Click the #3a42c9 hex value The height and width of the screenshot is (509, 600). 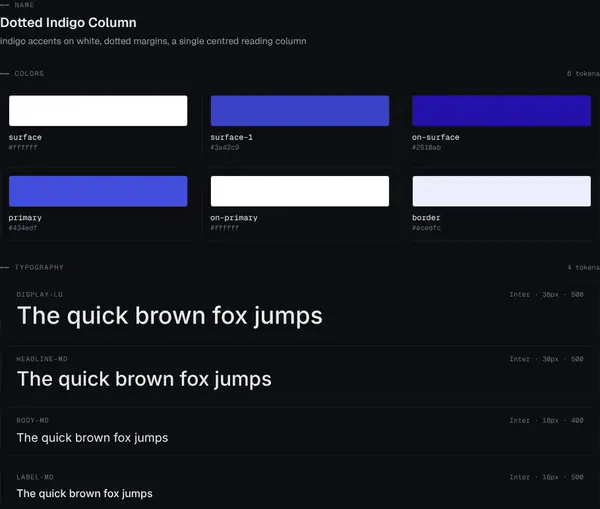(225, 147)
